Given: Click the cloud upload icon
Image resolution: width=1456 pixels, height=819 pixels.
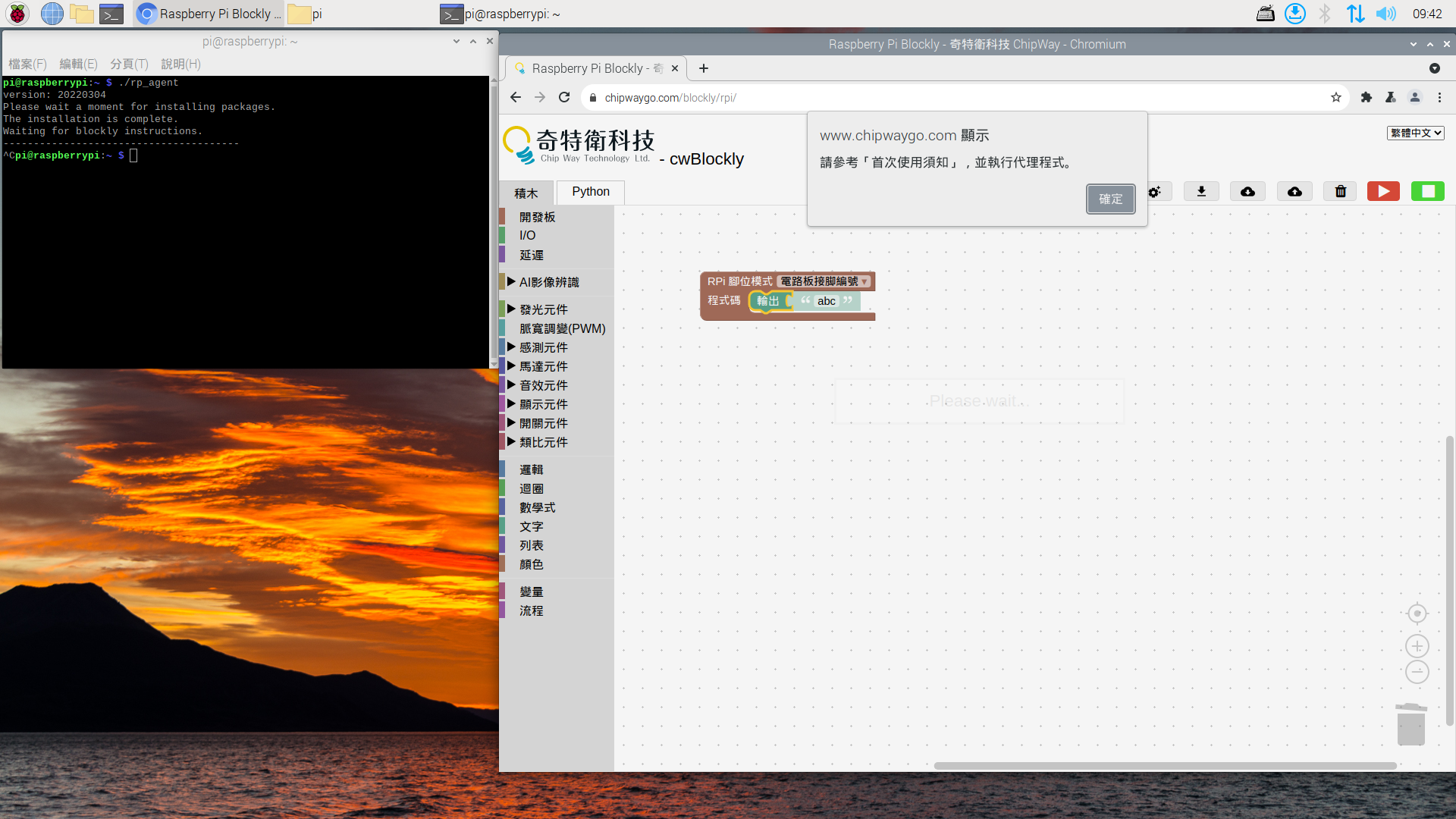Looking at the screenshot, I should (x=1294, y=192).
